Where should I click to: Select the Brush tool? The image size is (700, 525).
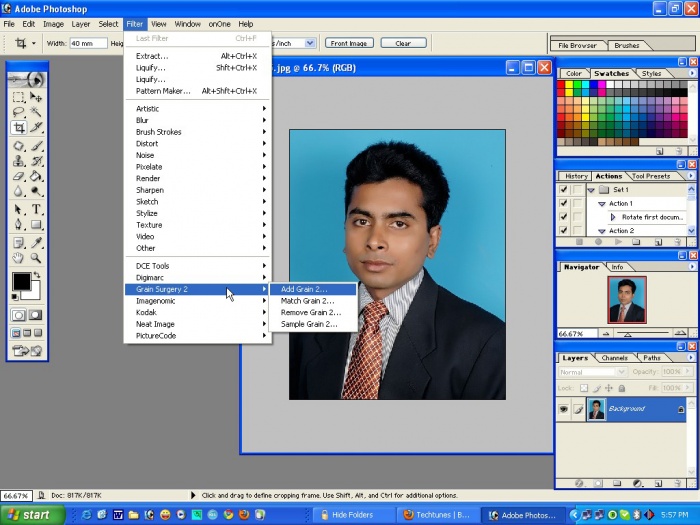tap(36, 146)
